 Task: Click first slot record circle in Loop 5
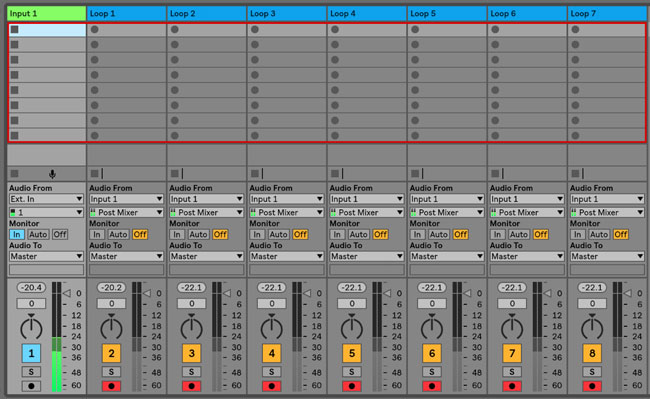415,29
